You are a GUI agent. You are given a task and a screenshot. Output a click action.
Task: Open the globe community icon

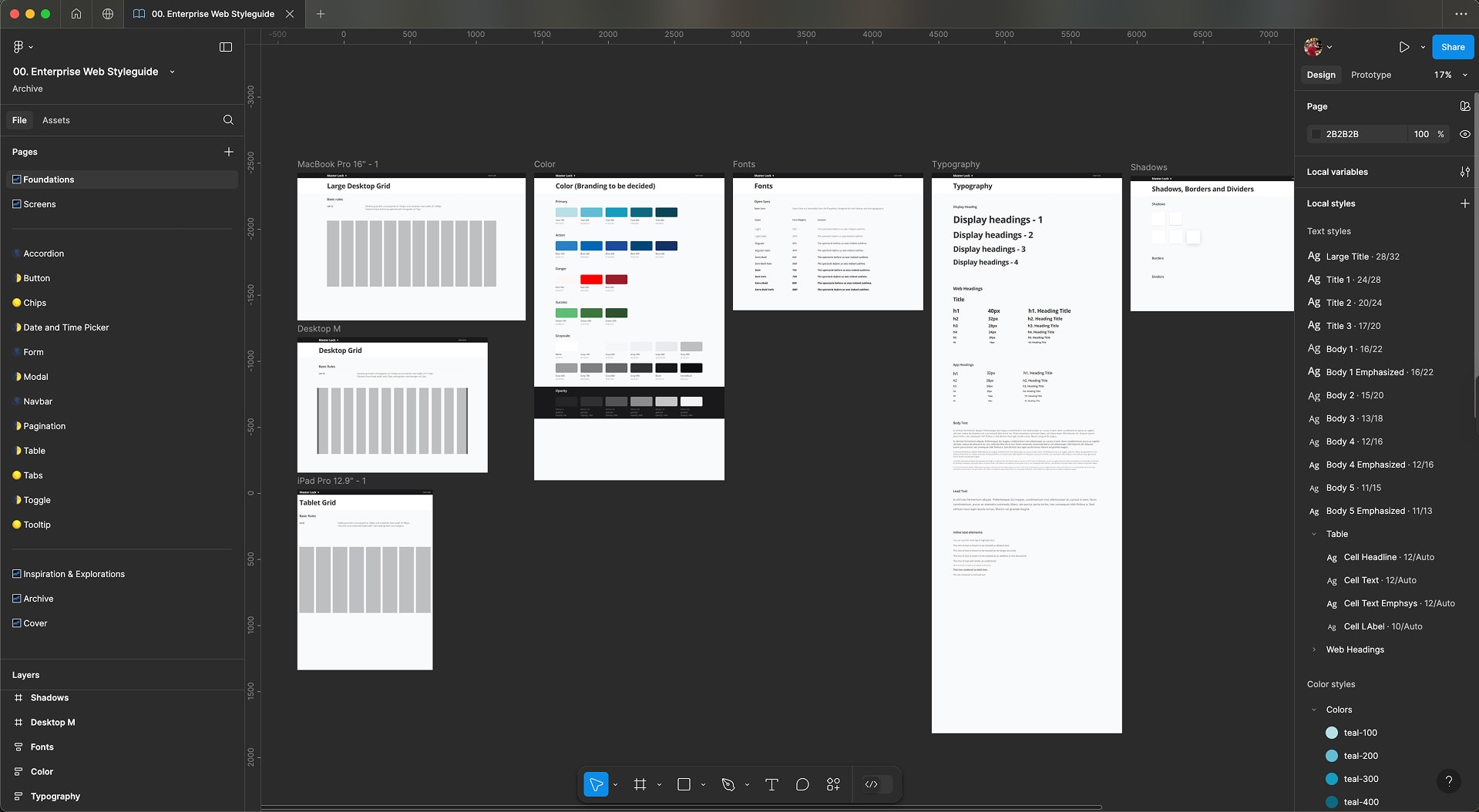click(108, 14)
